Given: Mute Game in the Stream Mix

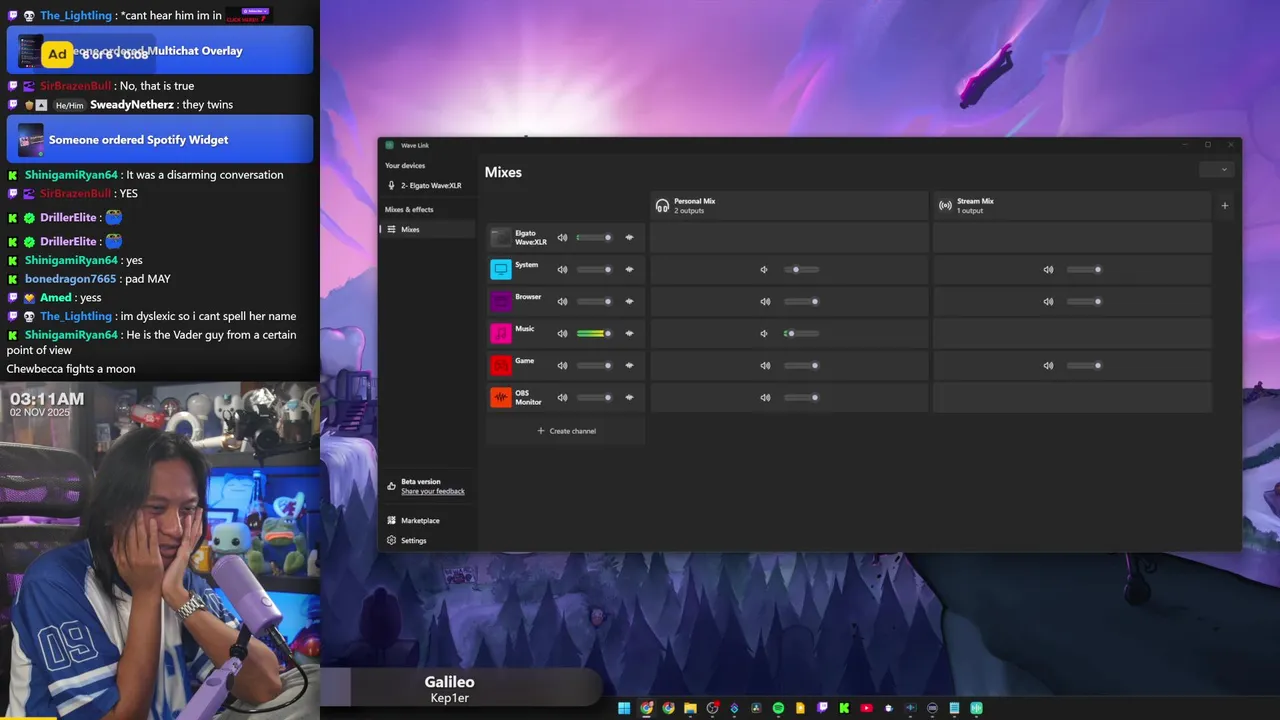Looking at the screenshot, I should pyautogui.click(x=1048, y=365).
